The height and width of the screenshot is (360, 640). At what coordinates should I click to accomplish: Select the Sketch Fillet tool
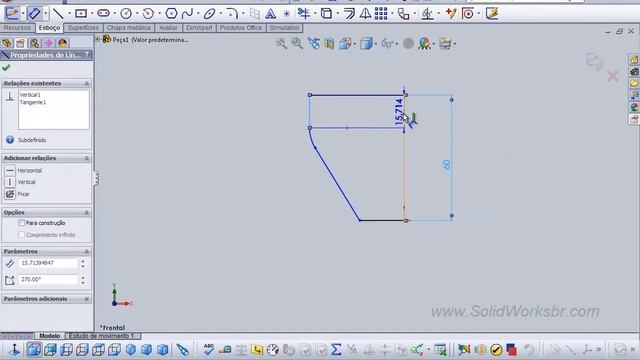click(232, 14)
